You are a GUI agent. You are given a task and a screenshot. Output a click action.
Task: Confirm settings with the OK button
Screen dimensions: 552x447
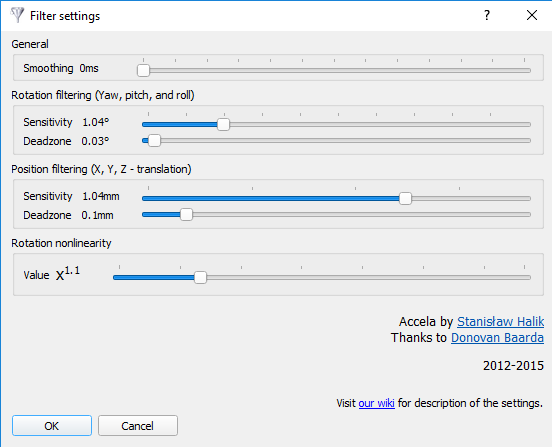[52, 426]
